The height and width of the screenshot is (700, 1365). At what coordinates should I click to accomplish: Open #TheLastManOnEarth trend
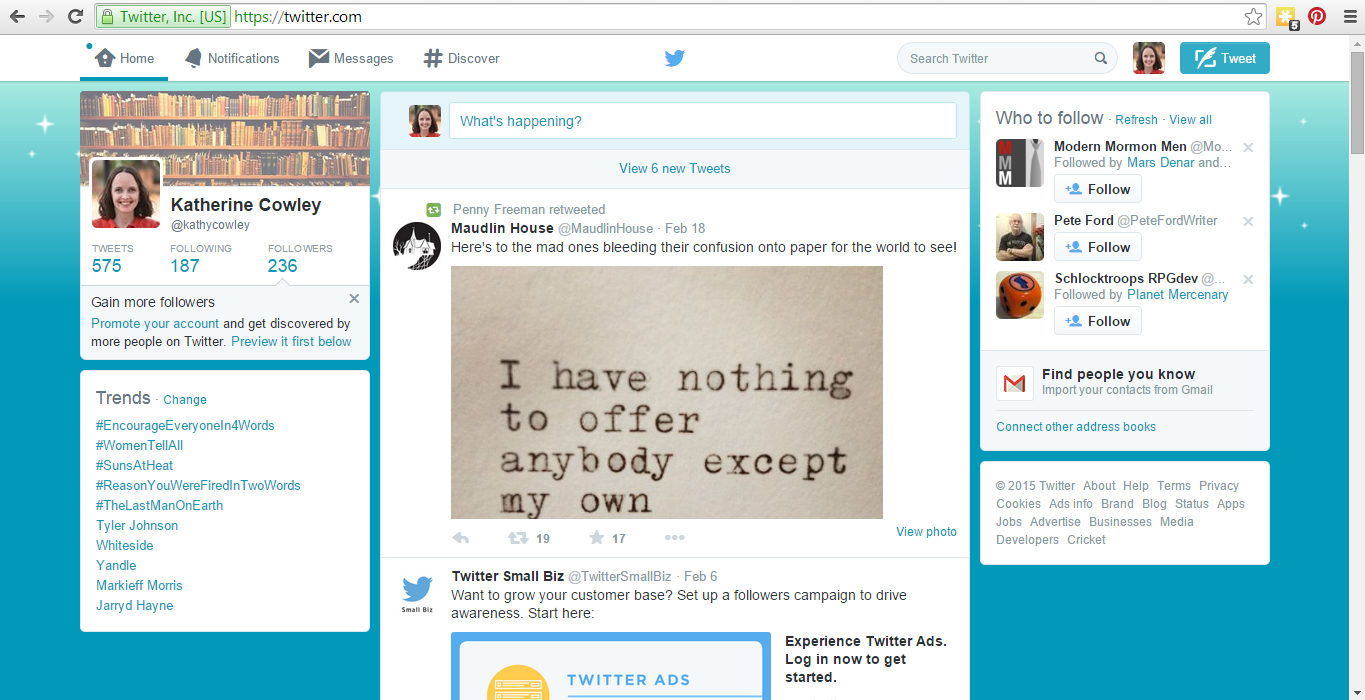(160, 505)
